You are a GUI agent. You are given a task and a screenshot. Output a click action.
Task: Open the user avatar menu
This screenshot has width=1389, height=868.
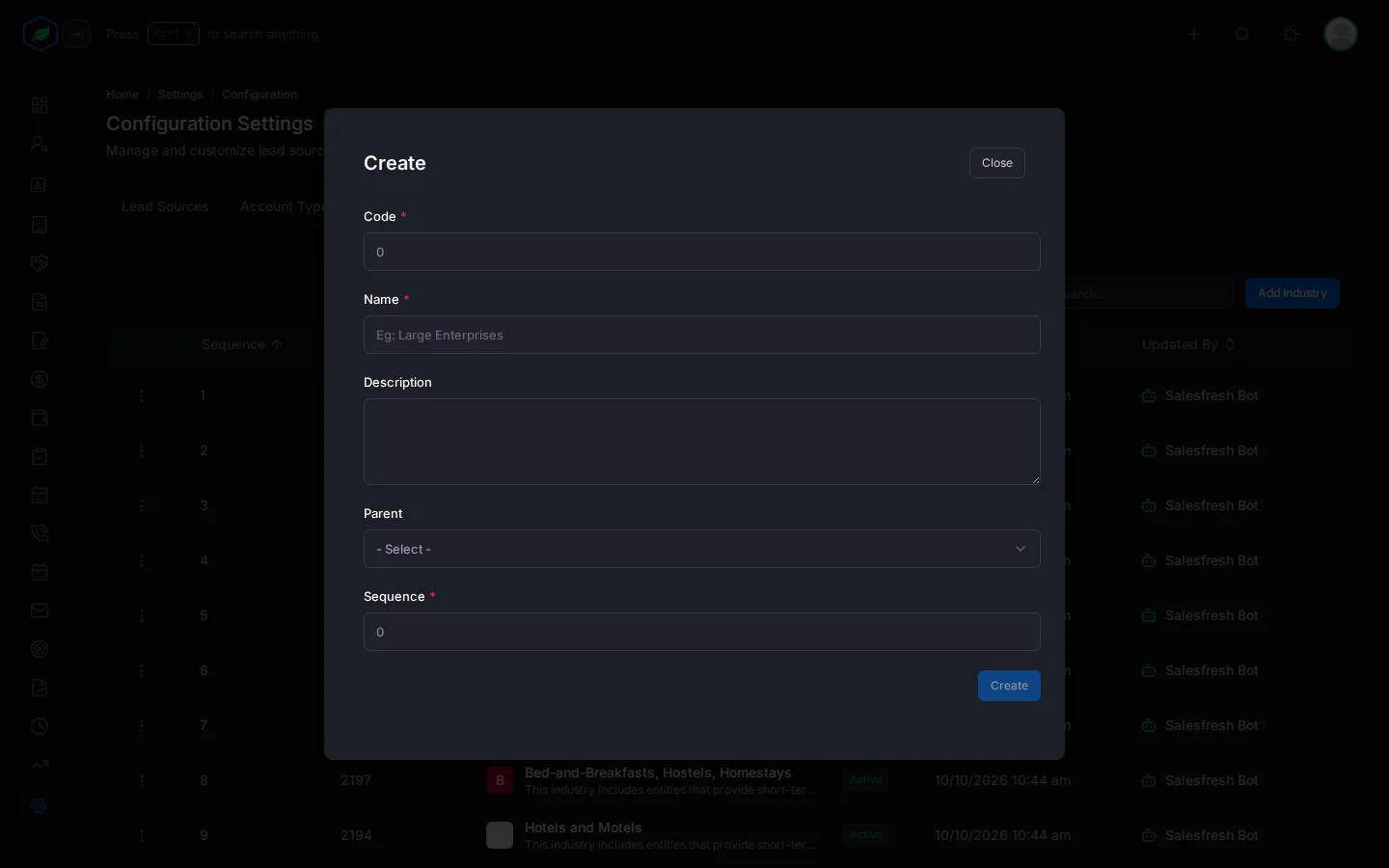[1341, 34]
